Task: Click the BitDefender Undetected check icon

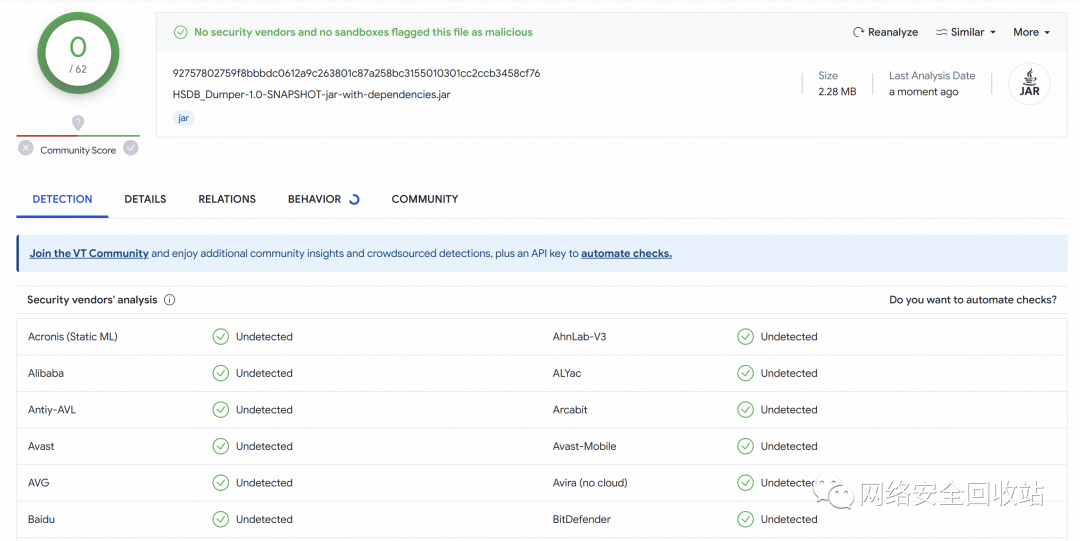Action: pos(745,520)
